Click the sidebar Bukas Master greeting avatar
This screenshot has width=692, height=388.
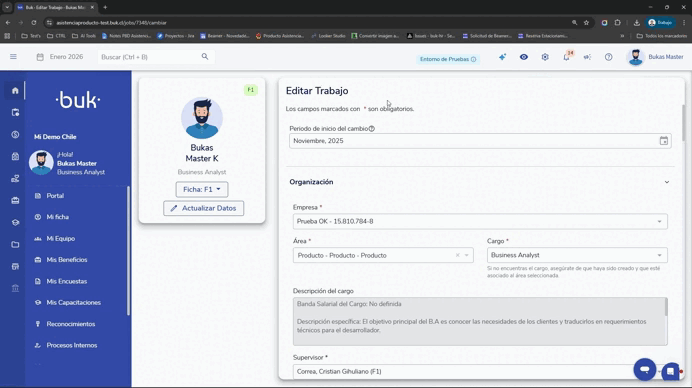41,162
